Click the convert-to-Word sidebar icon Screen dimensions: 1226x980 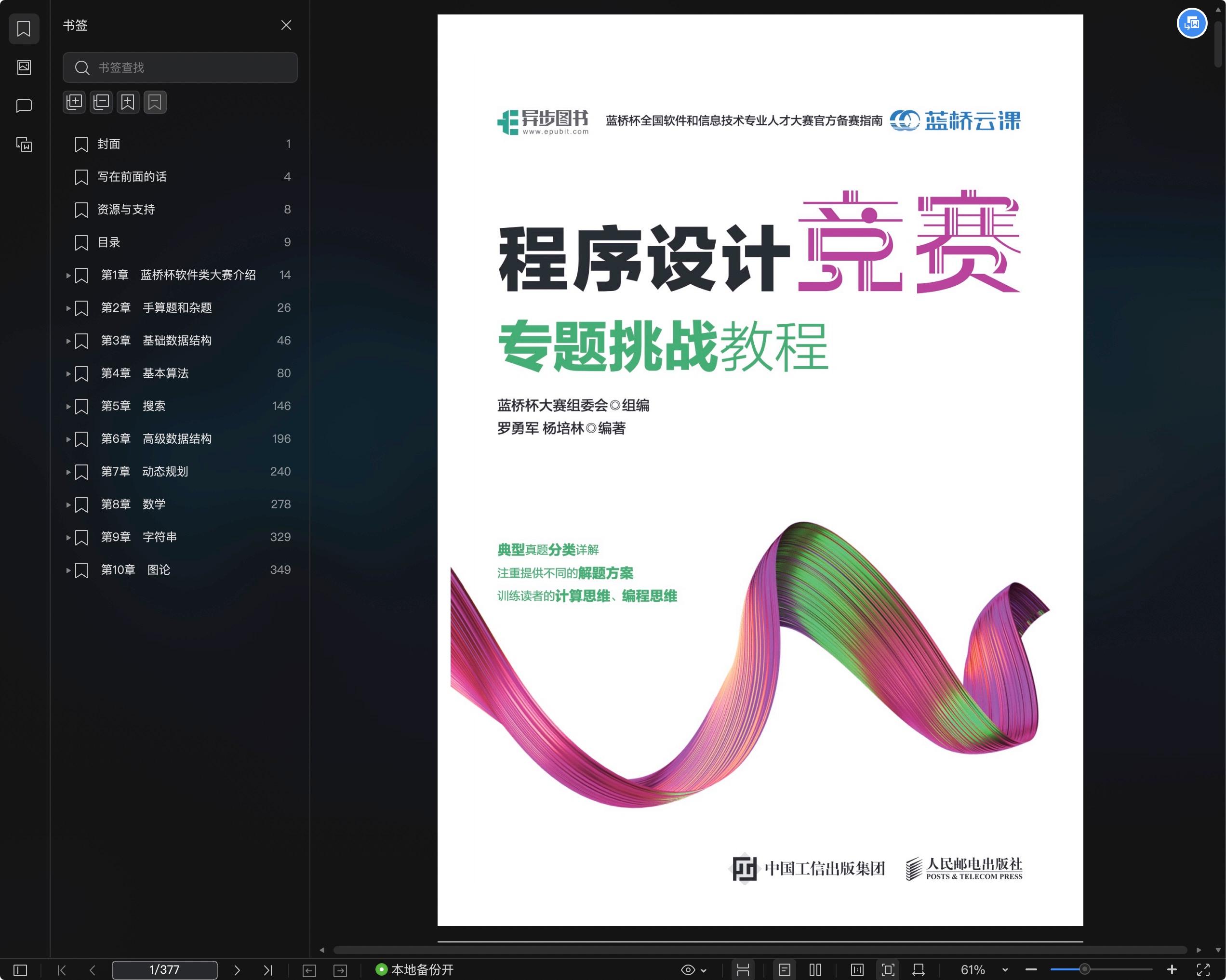[24, 145]
